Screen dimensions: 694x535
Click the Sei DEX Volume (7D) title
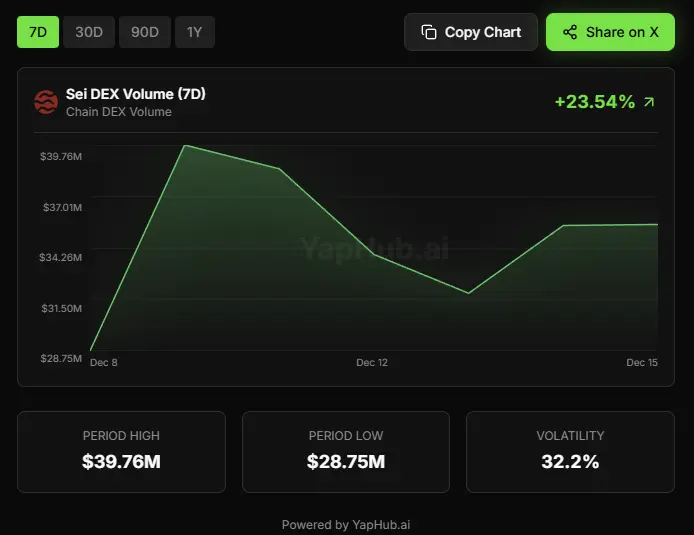[x=136, y=94]
